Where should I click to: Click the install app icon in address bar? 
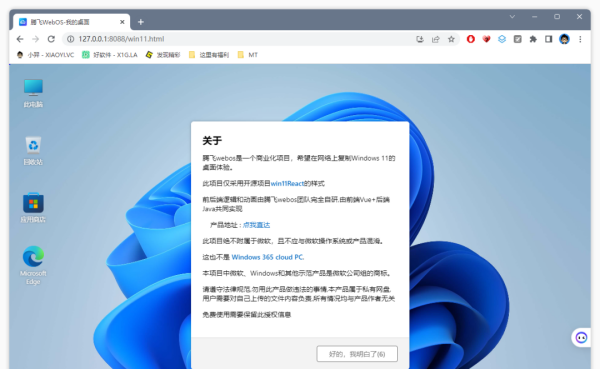click(x=420, y=39)
